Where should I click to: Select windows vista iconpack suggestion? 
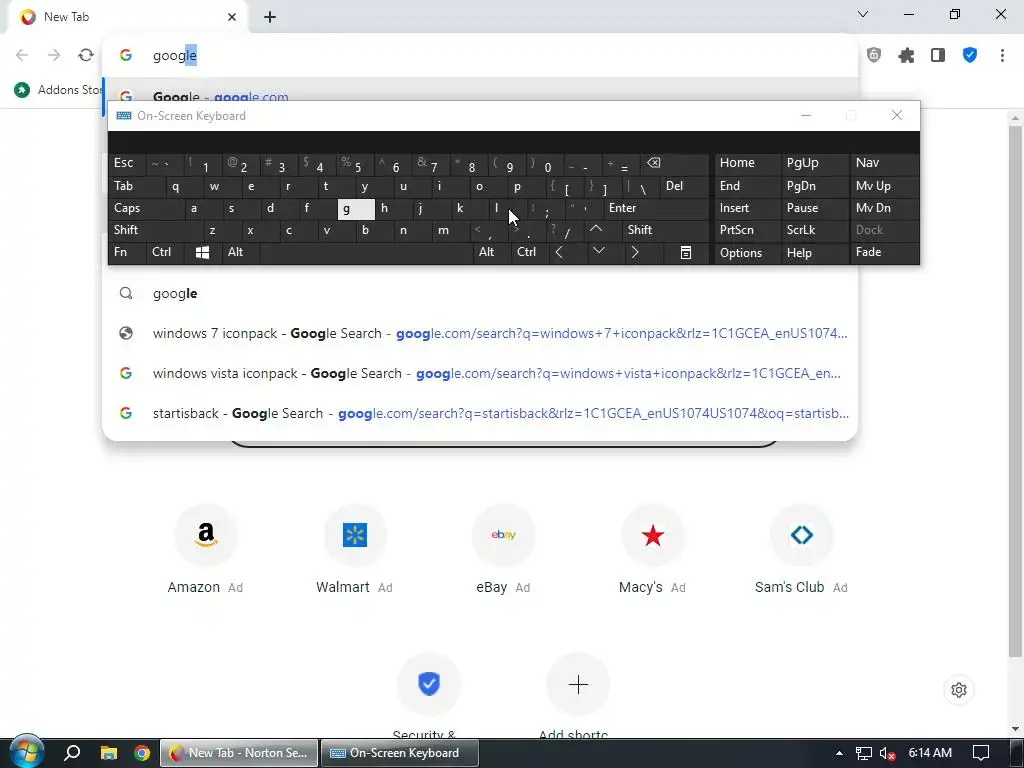pyautogui.click(x=480, y=374)
